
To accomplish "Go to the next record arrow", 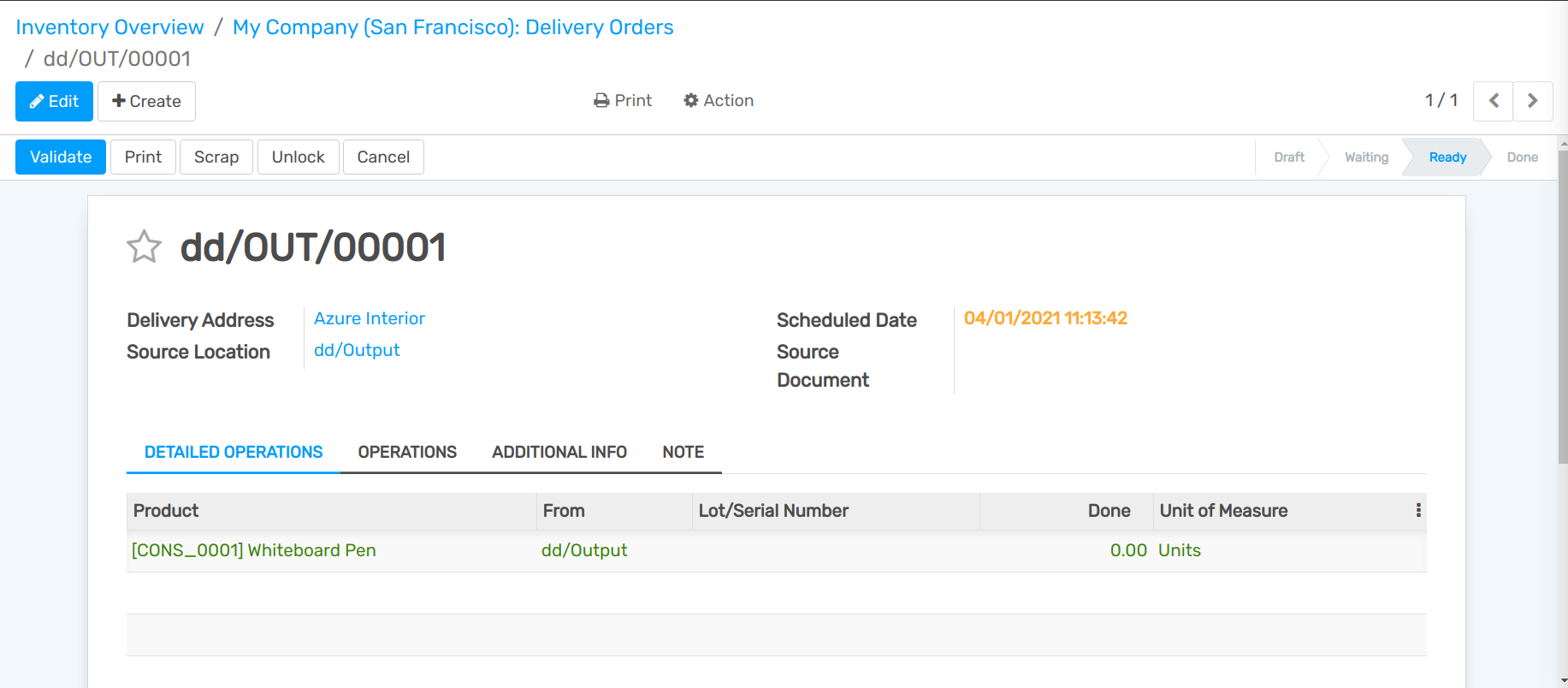I will coord(1533,101).
